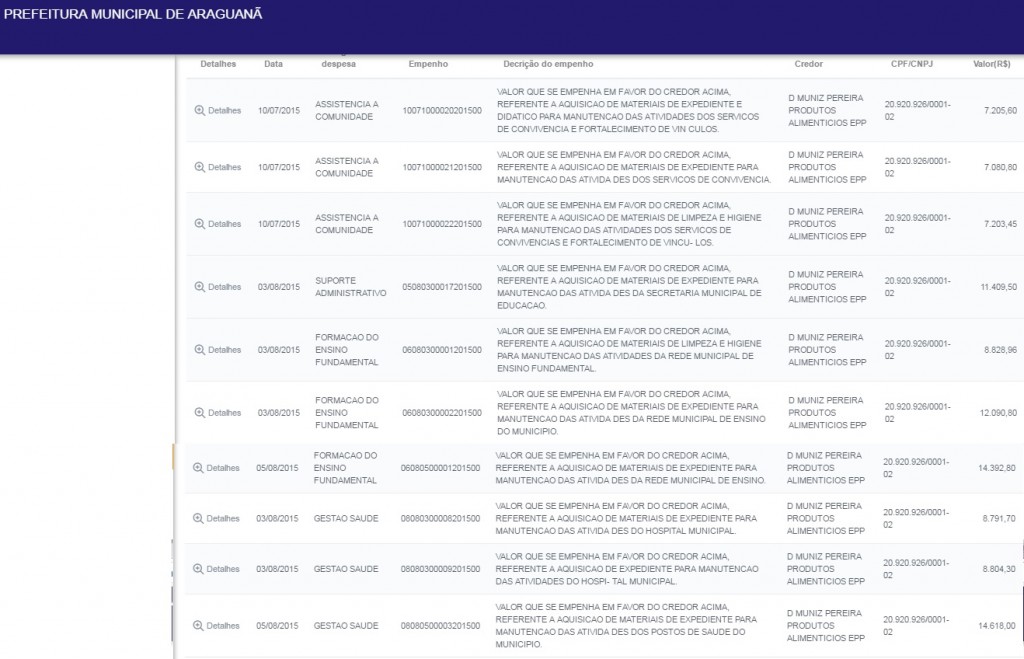Click magnifier icon for empenho 08080300008201500

(198, 519)
